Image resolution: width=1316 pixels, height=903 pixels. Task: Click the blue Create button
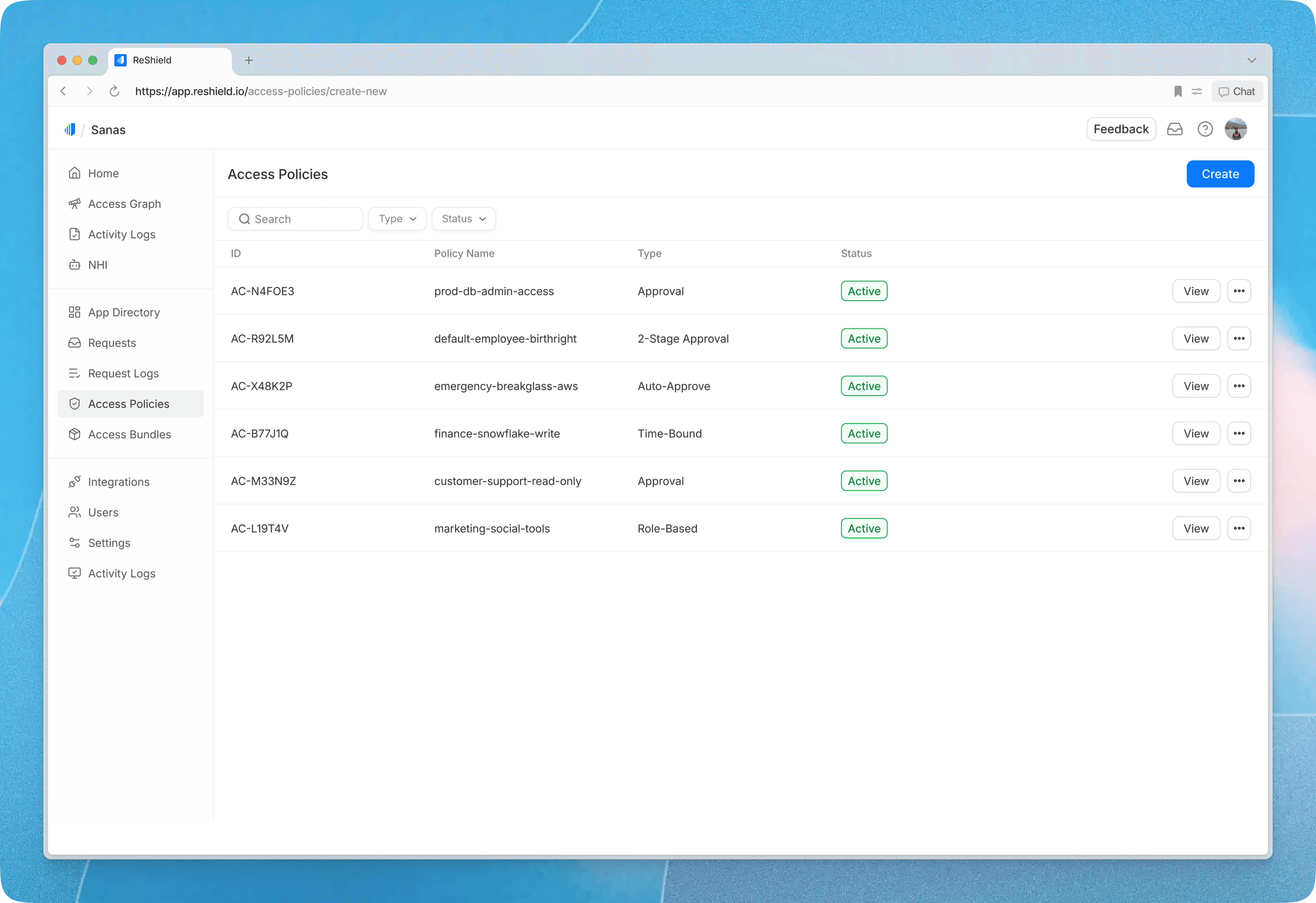pos(1220,174)
